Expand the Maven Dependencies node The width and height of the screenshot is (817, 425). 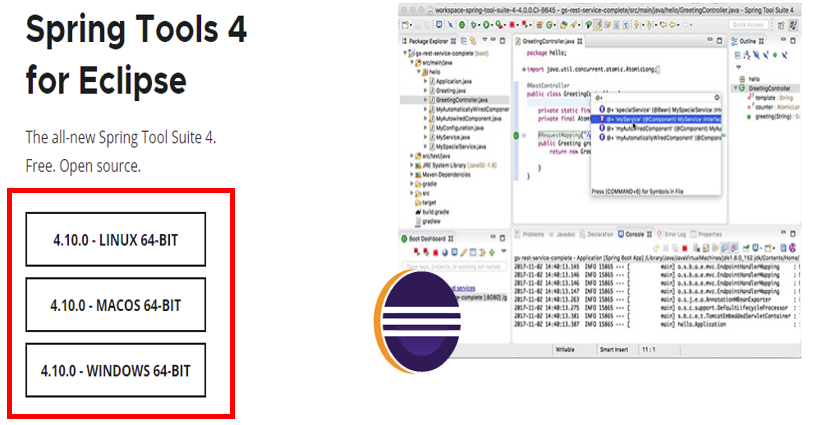(x=412, y=174)
